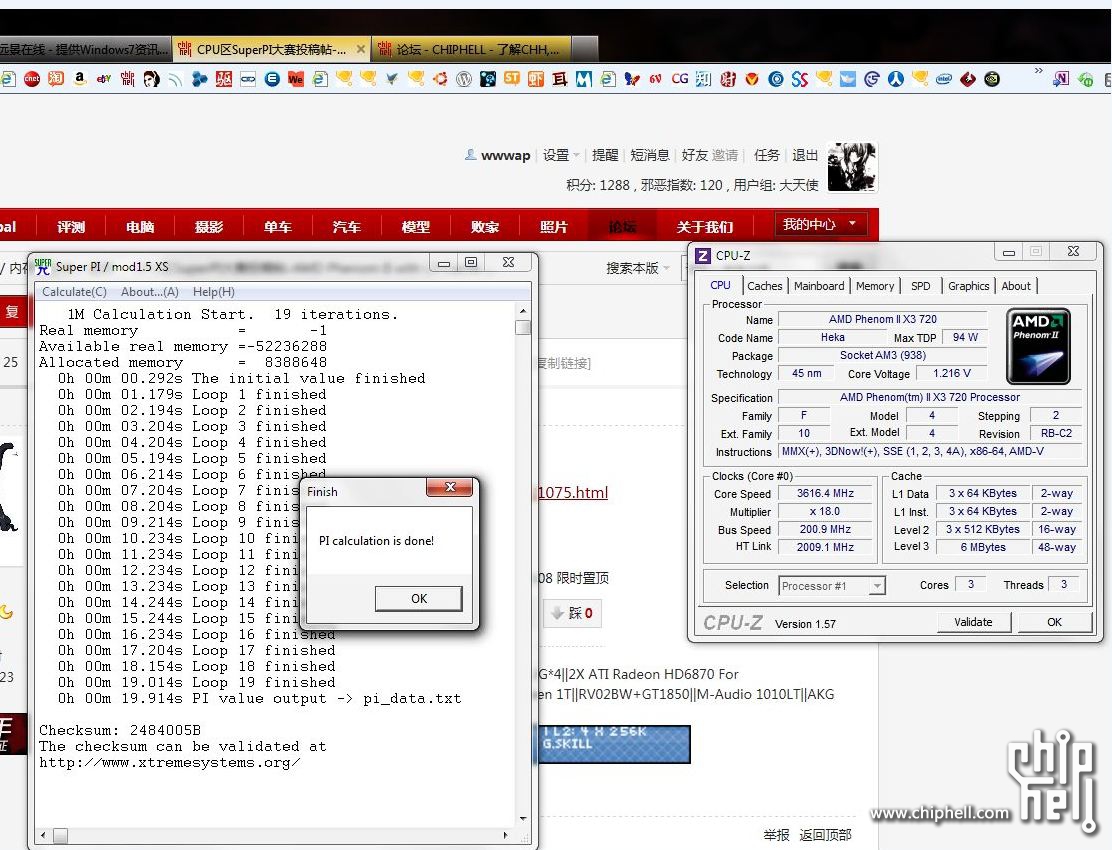Open the Ubuntu bookmark icon
1112x850 pixels.
pos(440,79)
